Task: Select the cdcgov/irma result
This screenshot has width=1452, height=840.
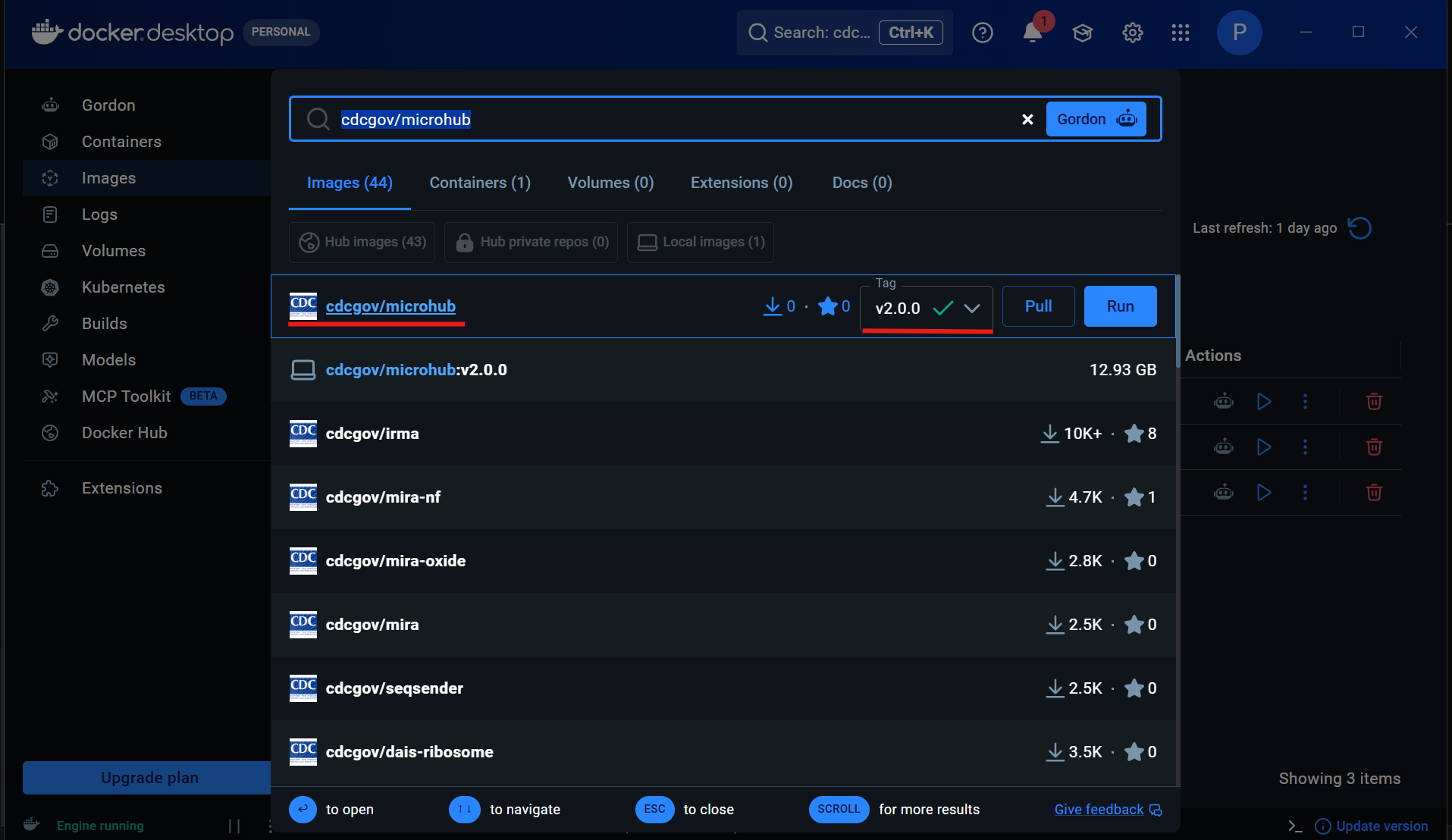Action: [724, 434]
